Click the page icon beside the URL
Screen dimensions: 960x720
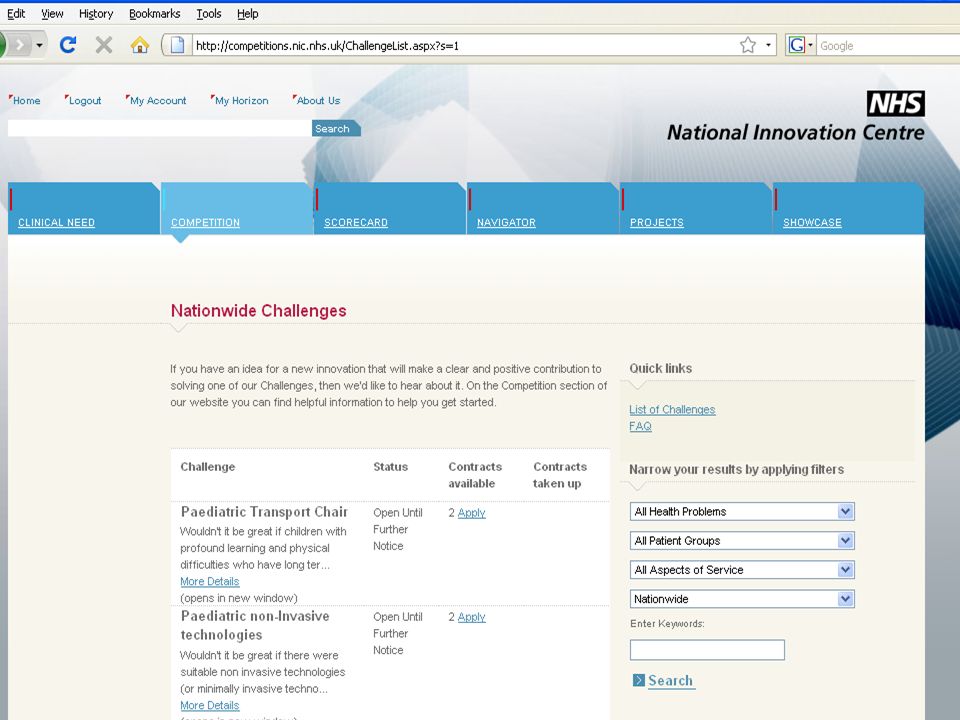(x=178, y=45)
